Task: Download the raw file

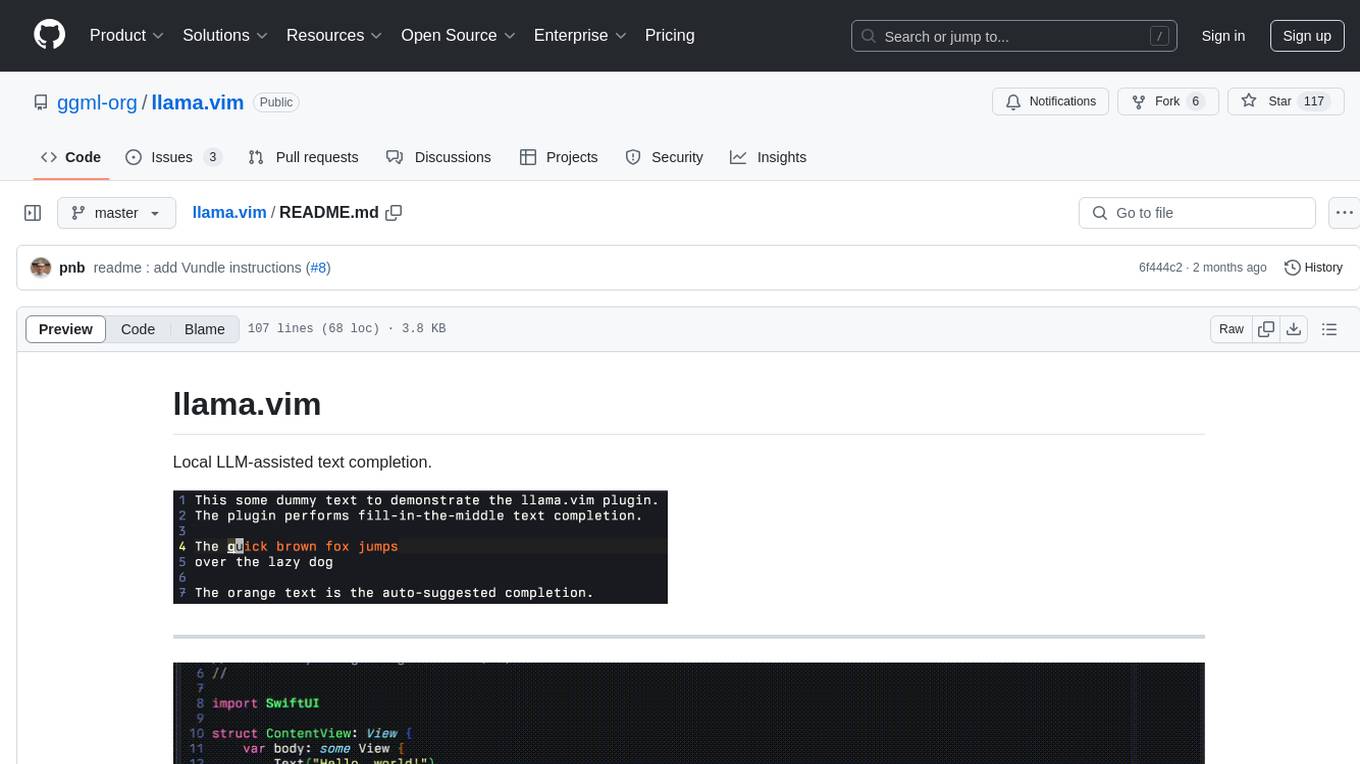Action: 1293,329
